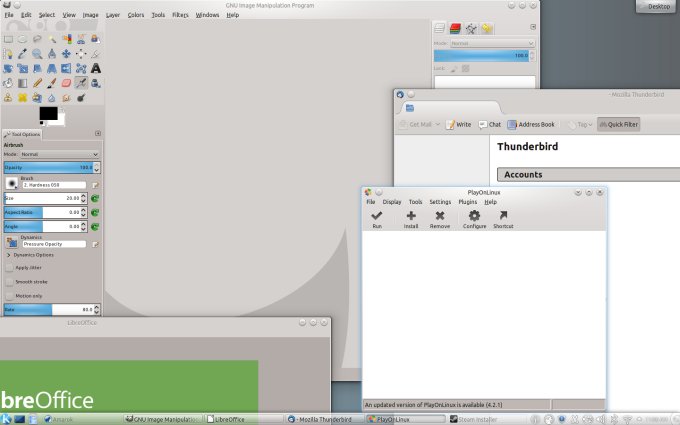Select the Ink tool
Image resolution: width=680 pixels, height=425 pixels.
coord(96,83)
